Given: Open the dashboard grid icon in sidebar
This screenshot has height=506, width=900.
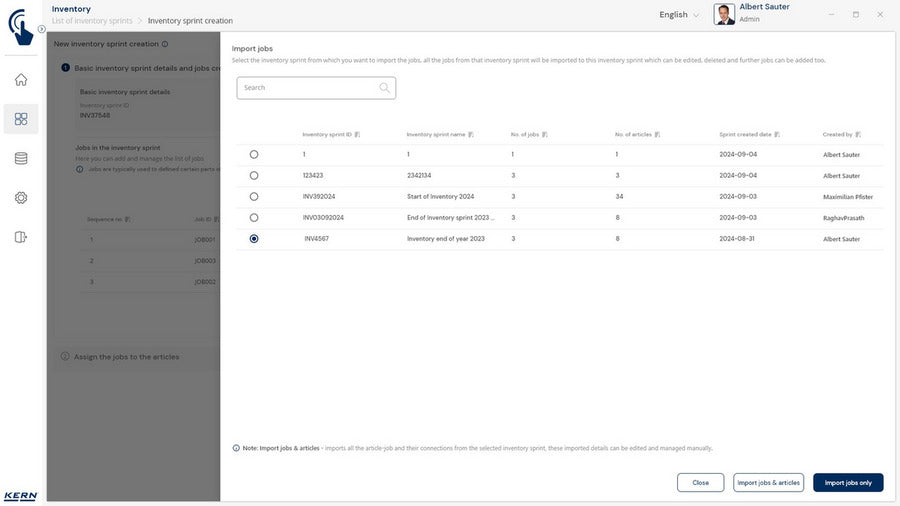Looking at the screenshot, I should (x=21, y=119).
